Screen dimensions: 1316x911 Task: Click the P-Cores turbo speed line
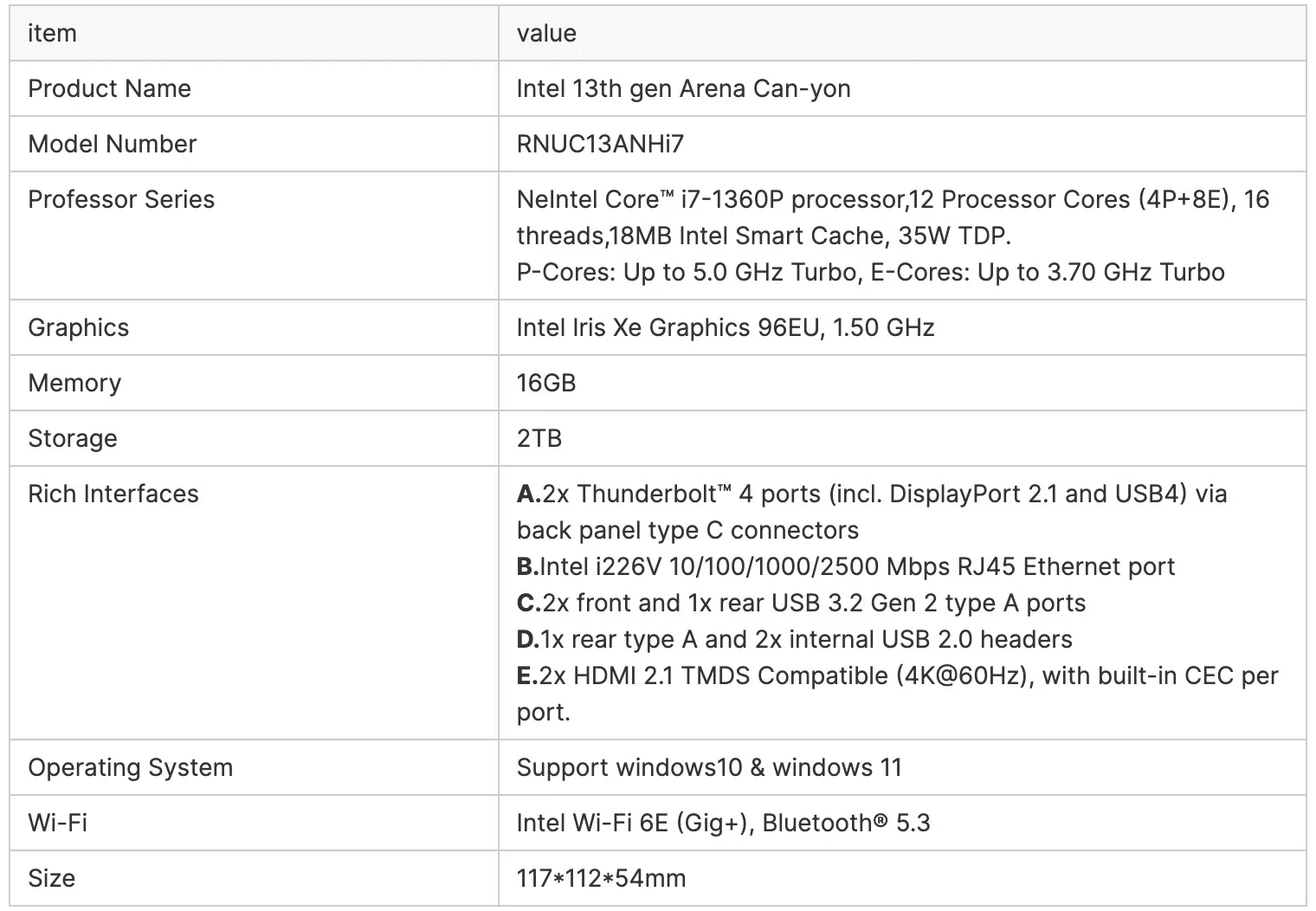pos(870,273)
